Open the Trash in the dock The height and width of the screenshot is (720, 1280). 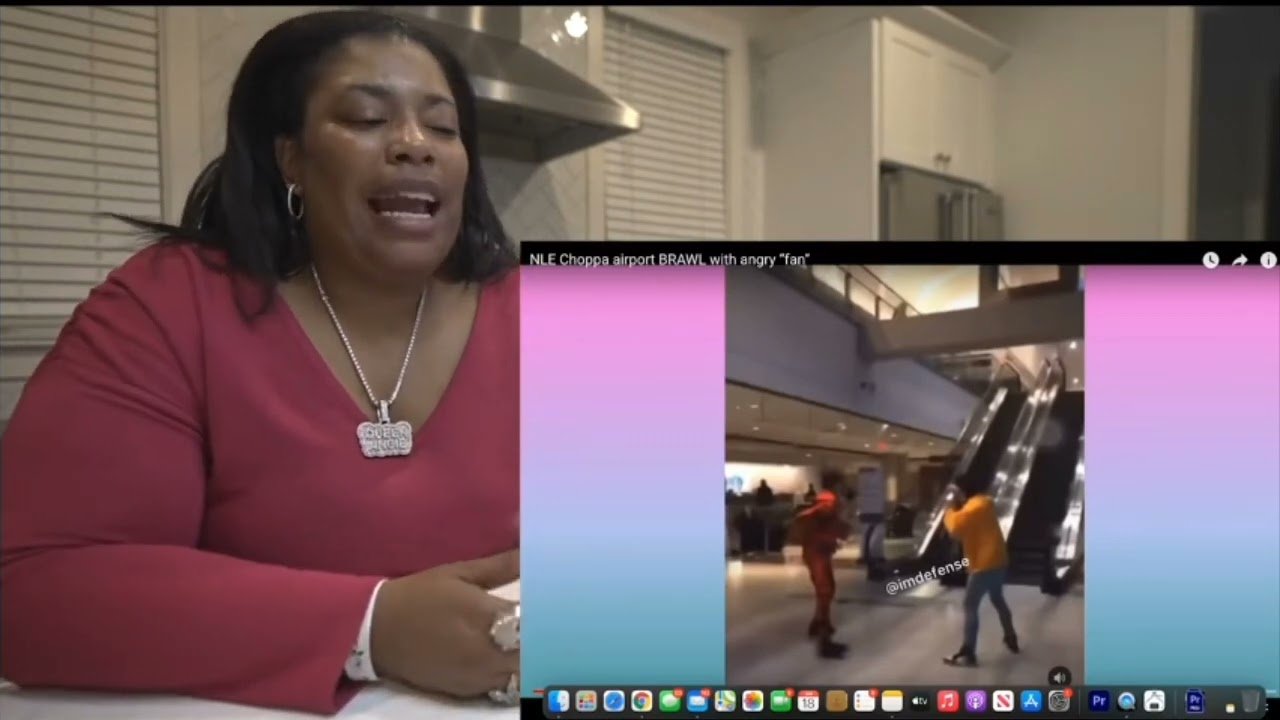1251,701
